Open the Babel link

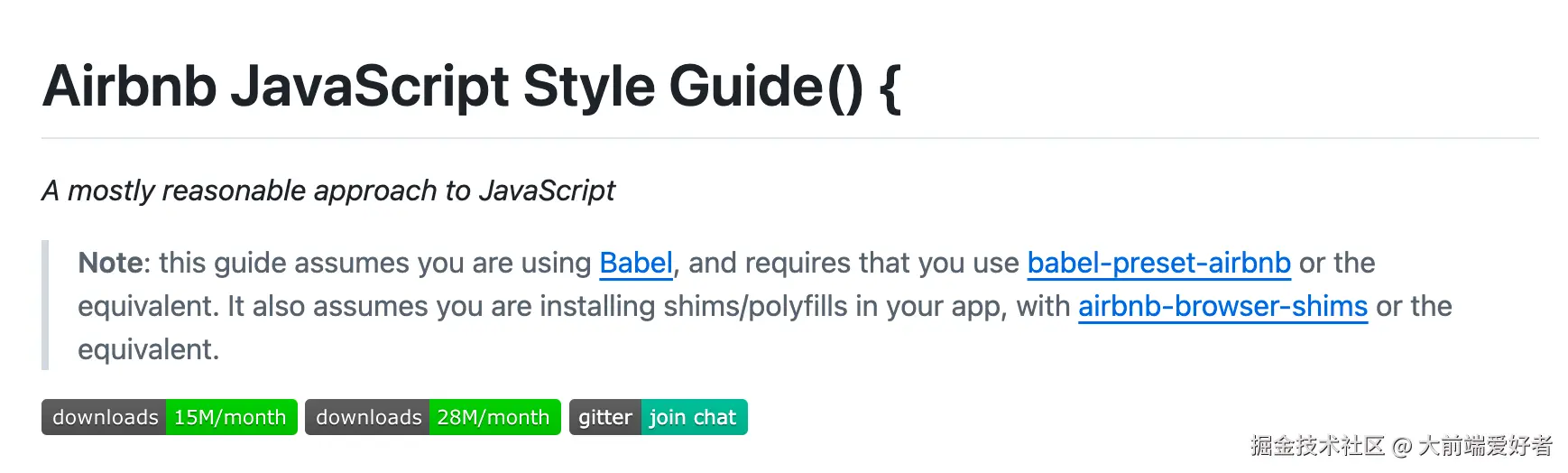tap(635, 263)
